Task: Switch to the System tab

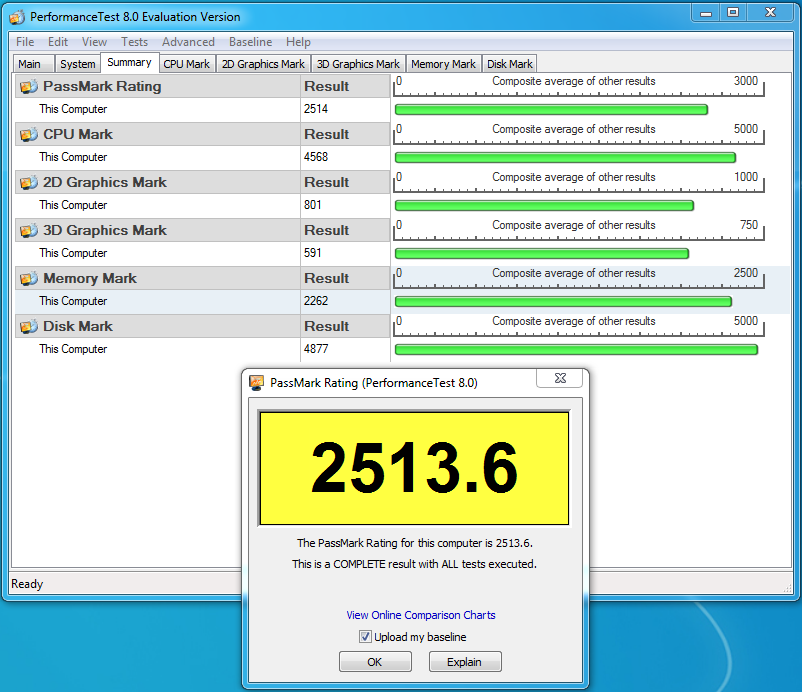Action: 78,64
